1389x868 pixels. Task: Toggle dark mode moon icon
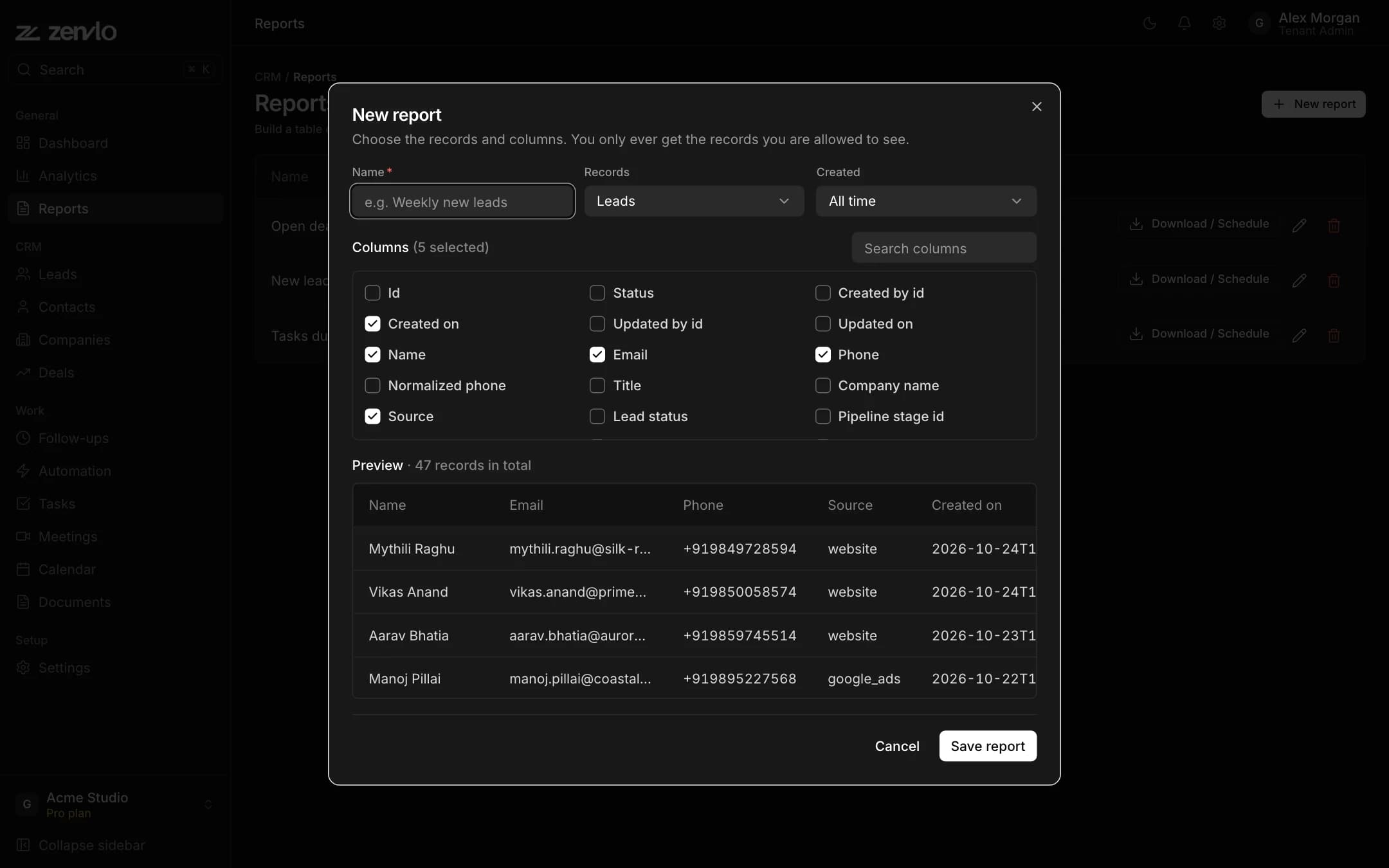tap(1150, 24)
